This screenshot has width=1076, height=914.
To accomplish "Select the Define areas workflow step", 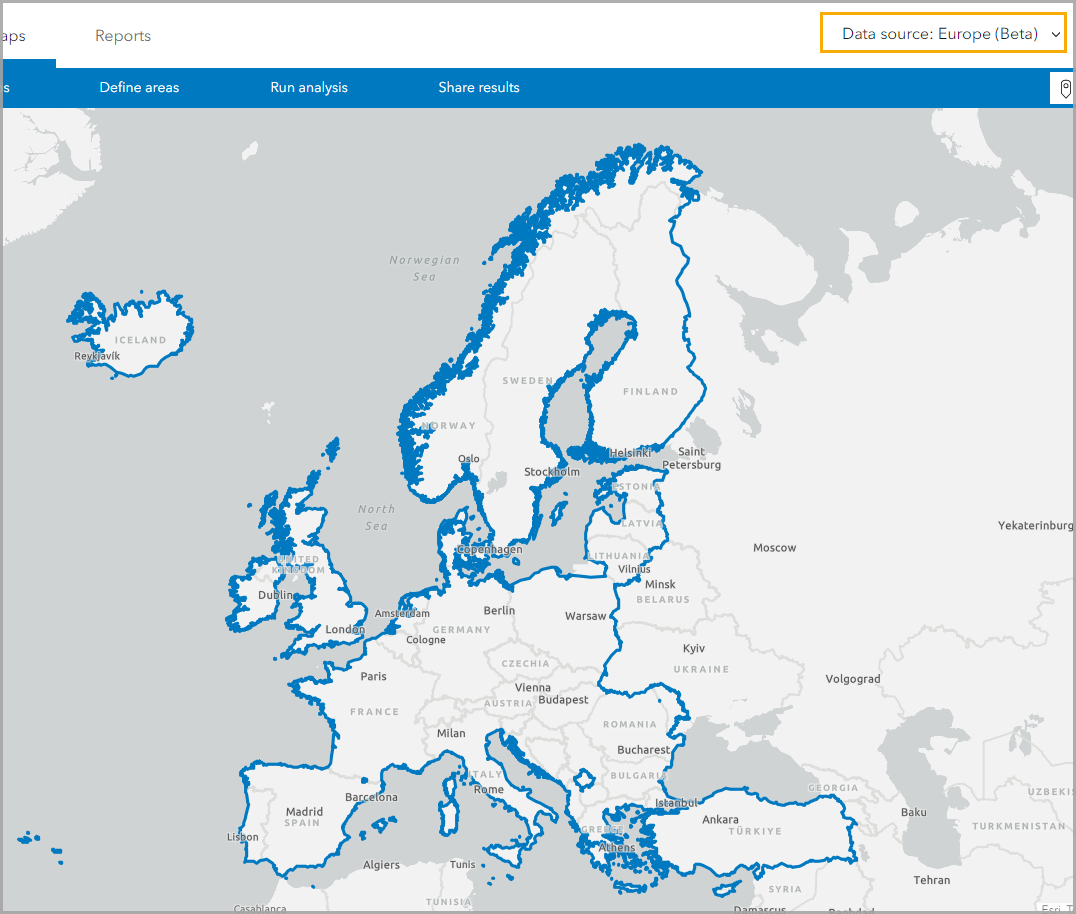I will [139, 88].
